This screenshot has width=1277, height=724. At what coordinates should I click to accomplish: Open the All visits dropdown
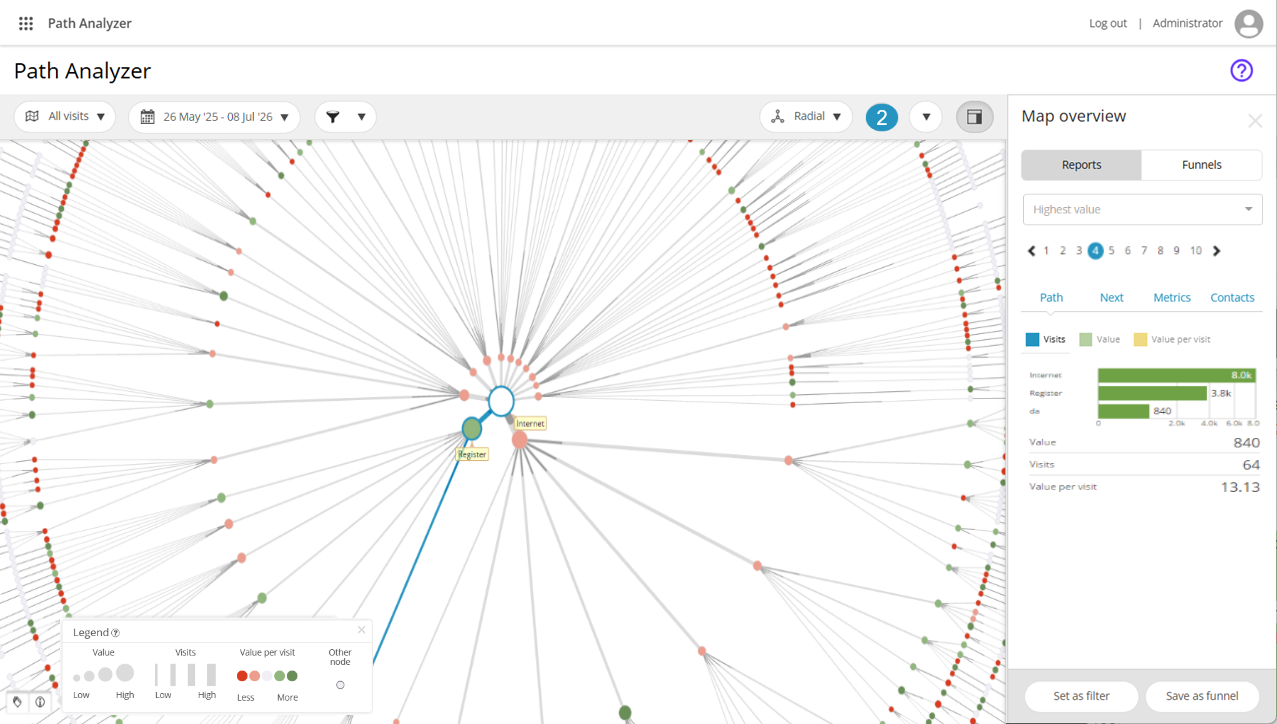[x=65, y=117]
